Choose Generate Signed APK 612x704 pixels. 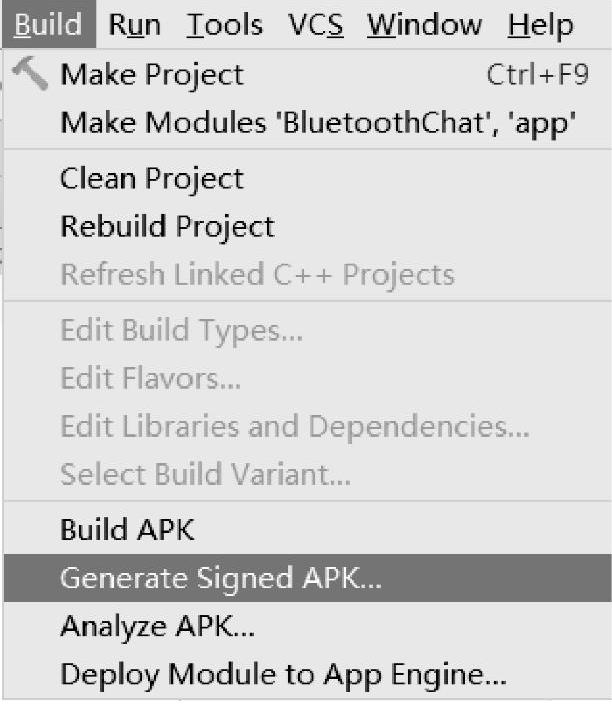coord(221,578)
